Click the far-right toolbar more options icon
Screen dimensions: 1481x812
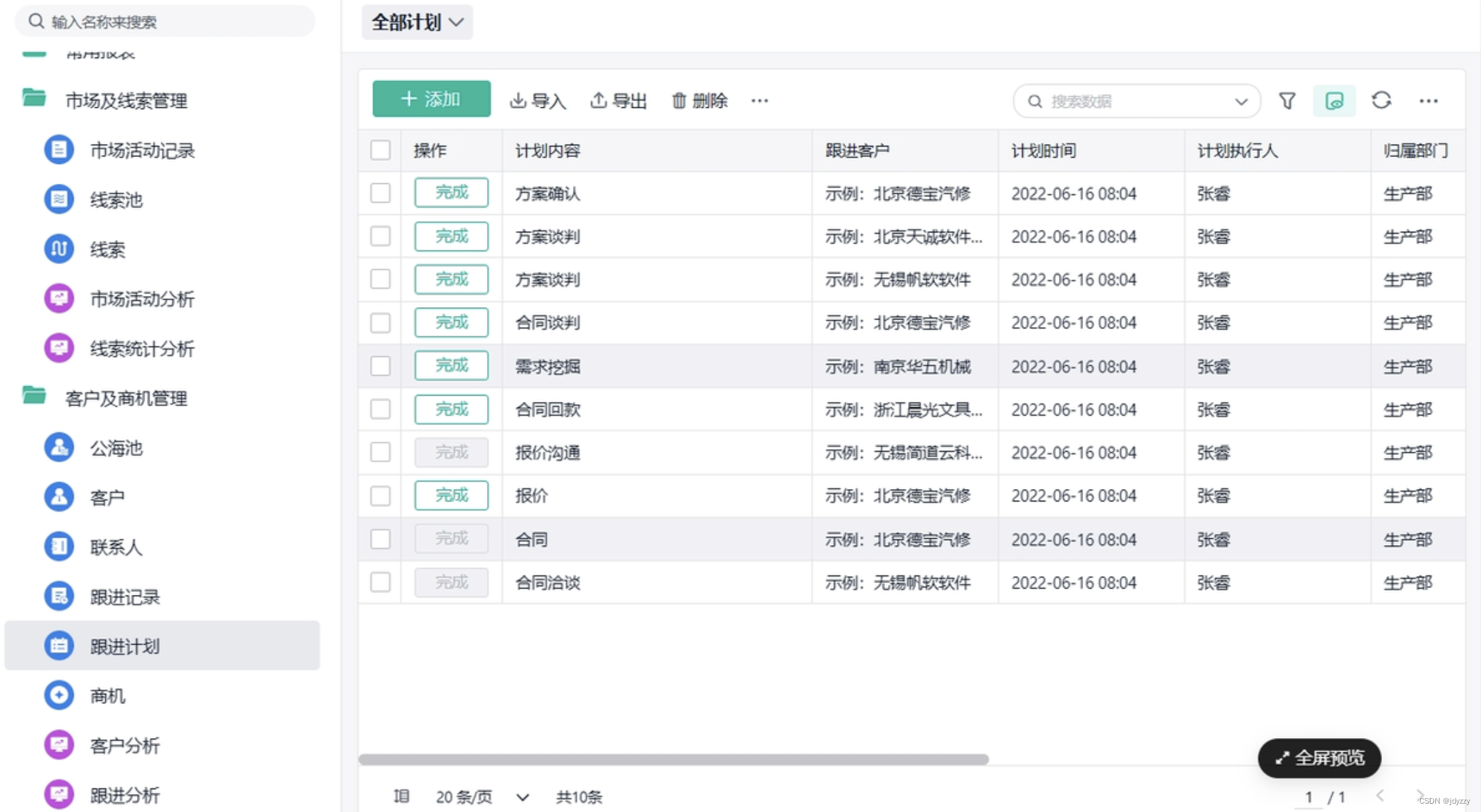[1428, 101]
